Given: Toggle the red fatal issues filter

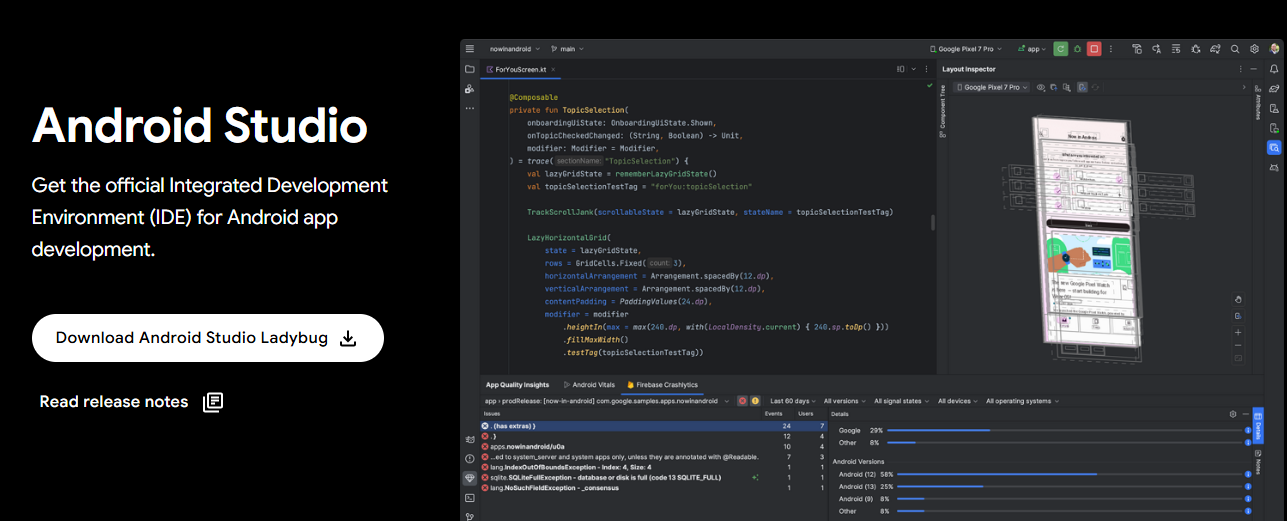Looking at the screenshot, I should coord(742,401).
